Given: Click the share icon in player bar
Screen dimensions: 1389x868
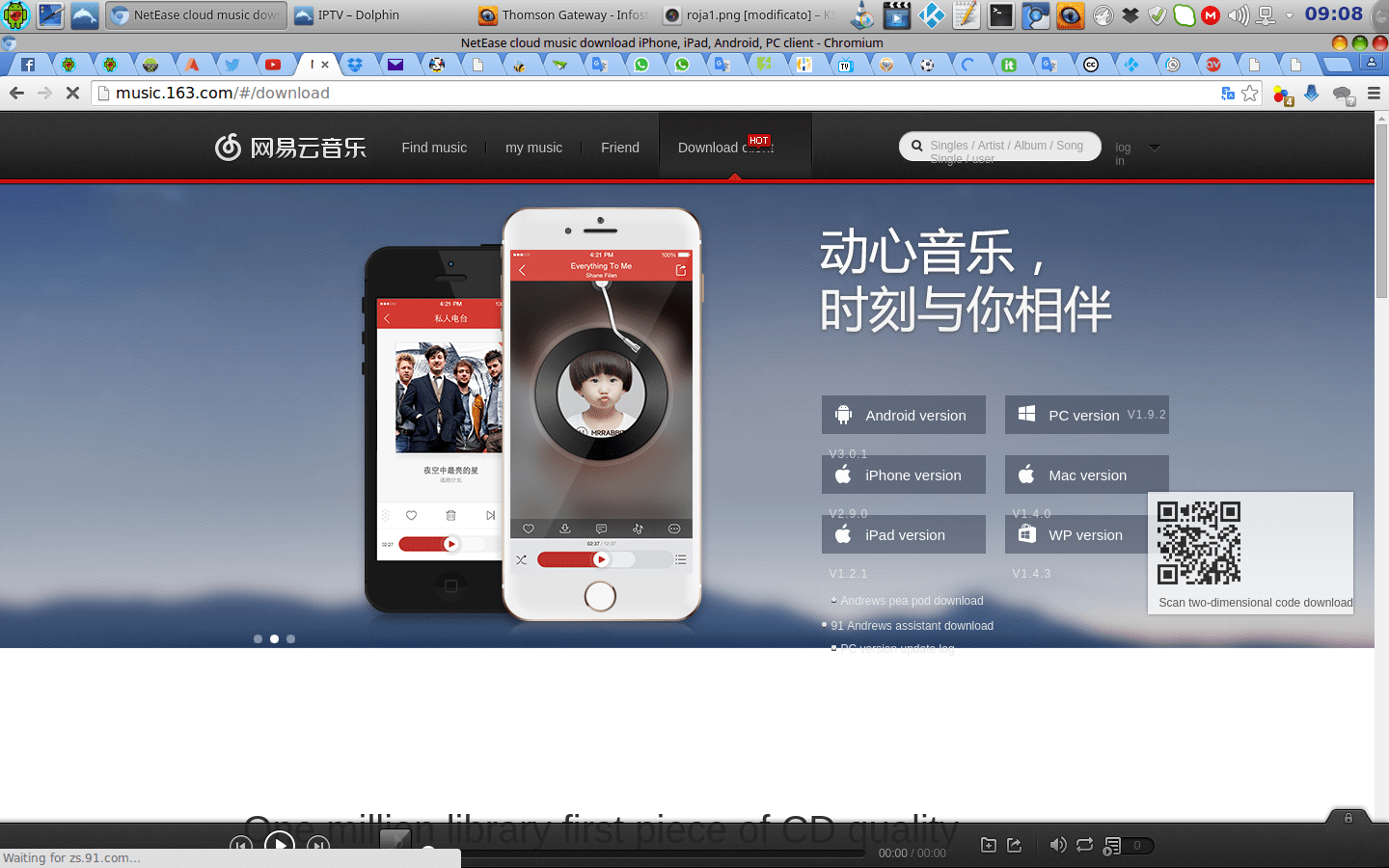Looking at the screenshot, I should pyautogui.click(x=1015, y=845).
